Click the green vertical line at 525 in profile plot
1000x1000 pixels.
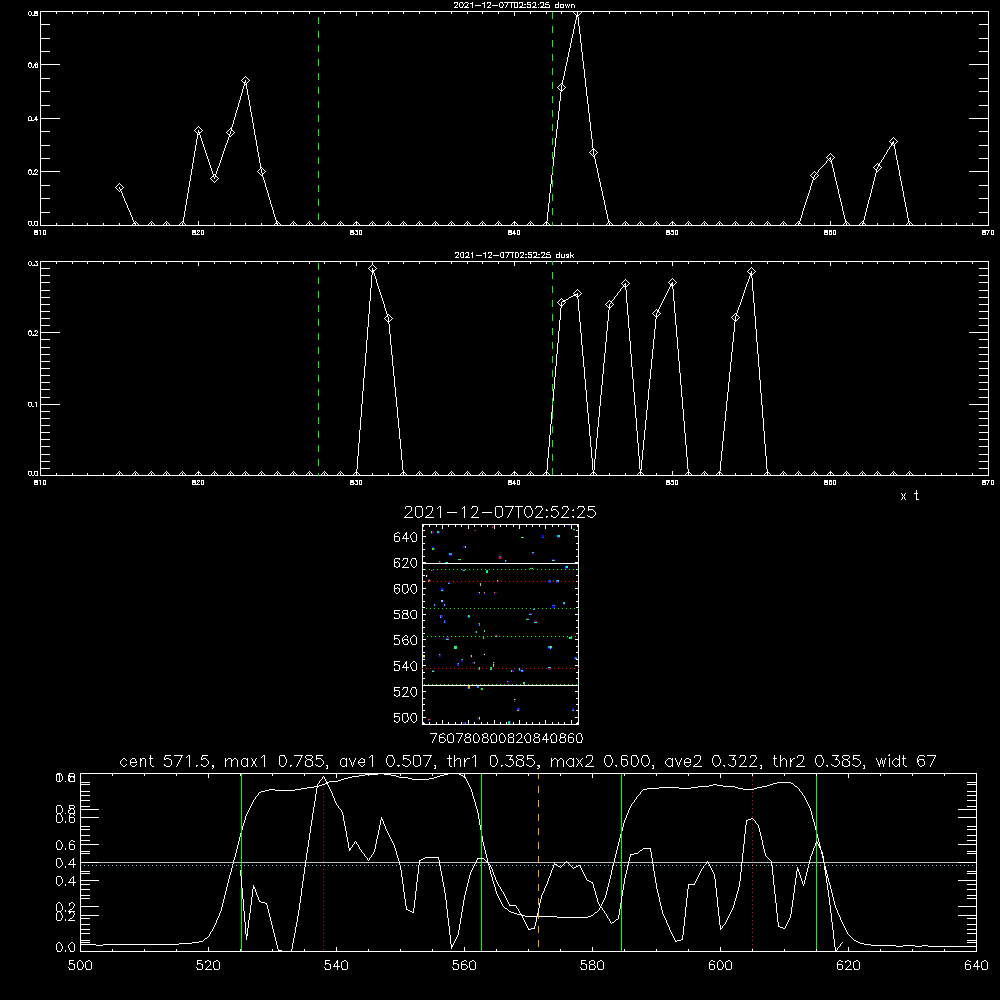pos(241,861)
